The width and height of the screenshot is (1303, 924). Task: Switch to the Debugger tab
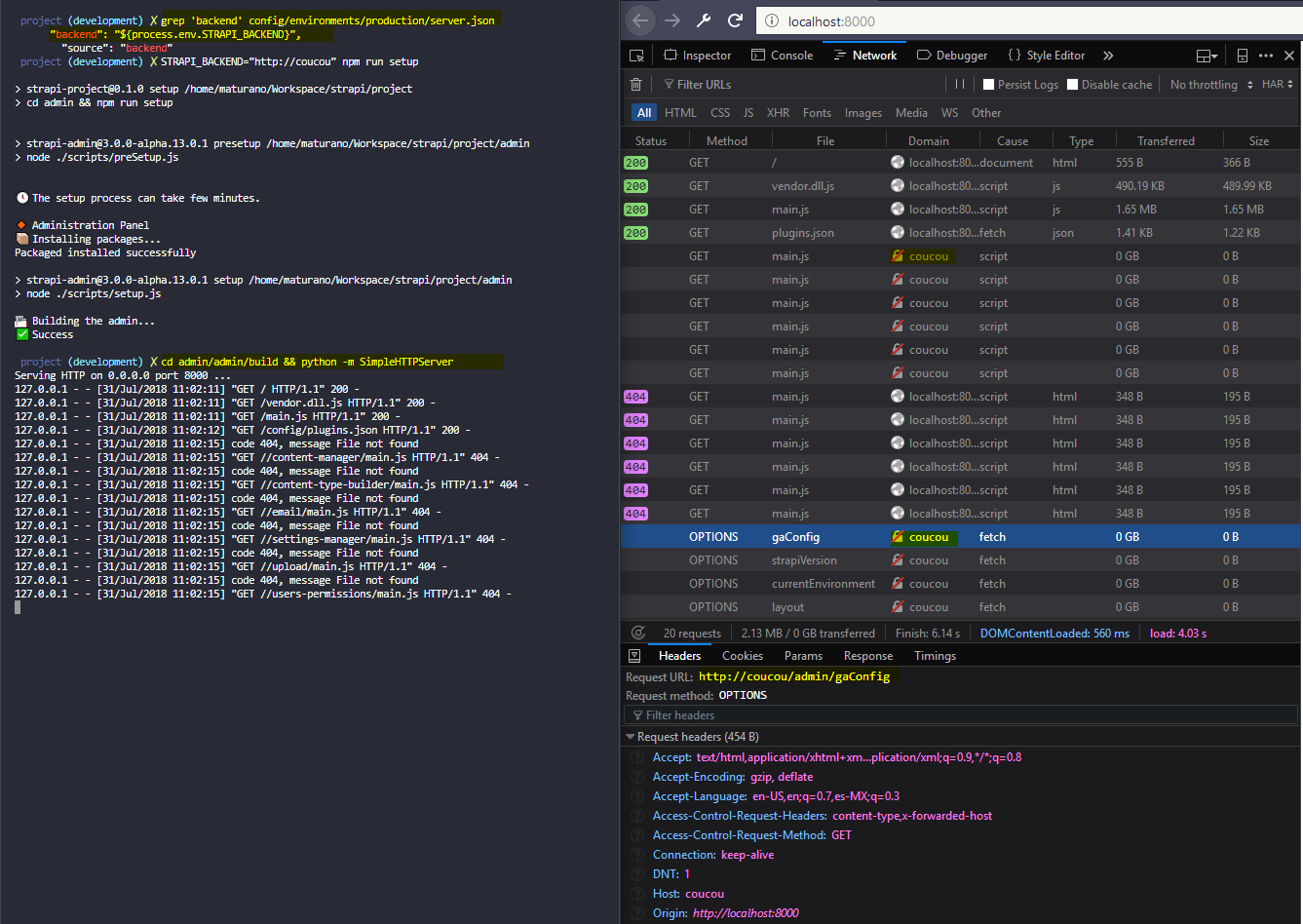point(952,56)
